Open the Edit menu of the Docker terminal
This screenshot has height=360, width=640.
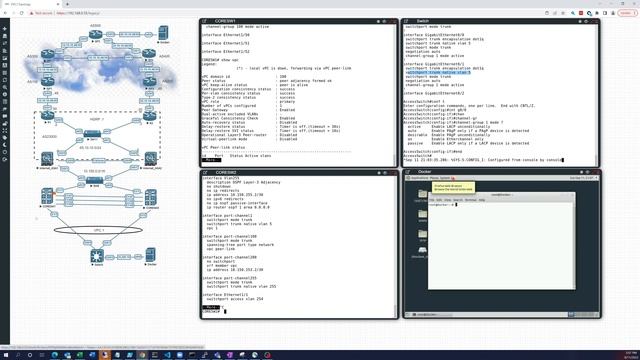[x=439, y=200]
